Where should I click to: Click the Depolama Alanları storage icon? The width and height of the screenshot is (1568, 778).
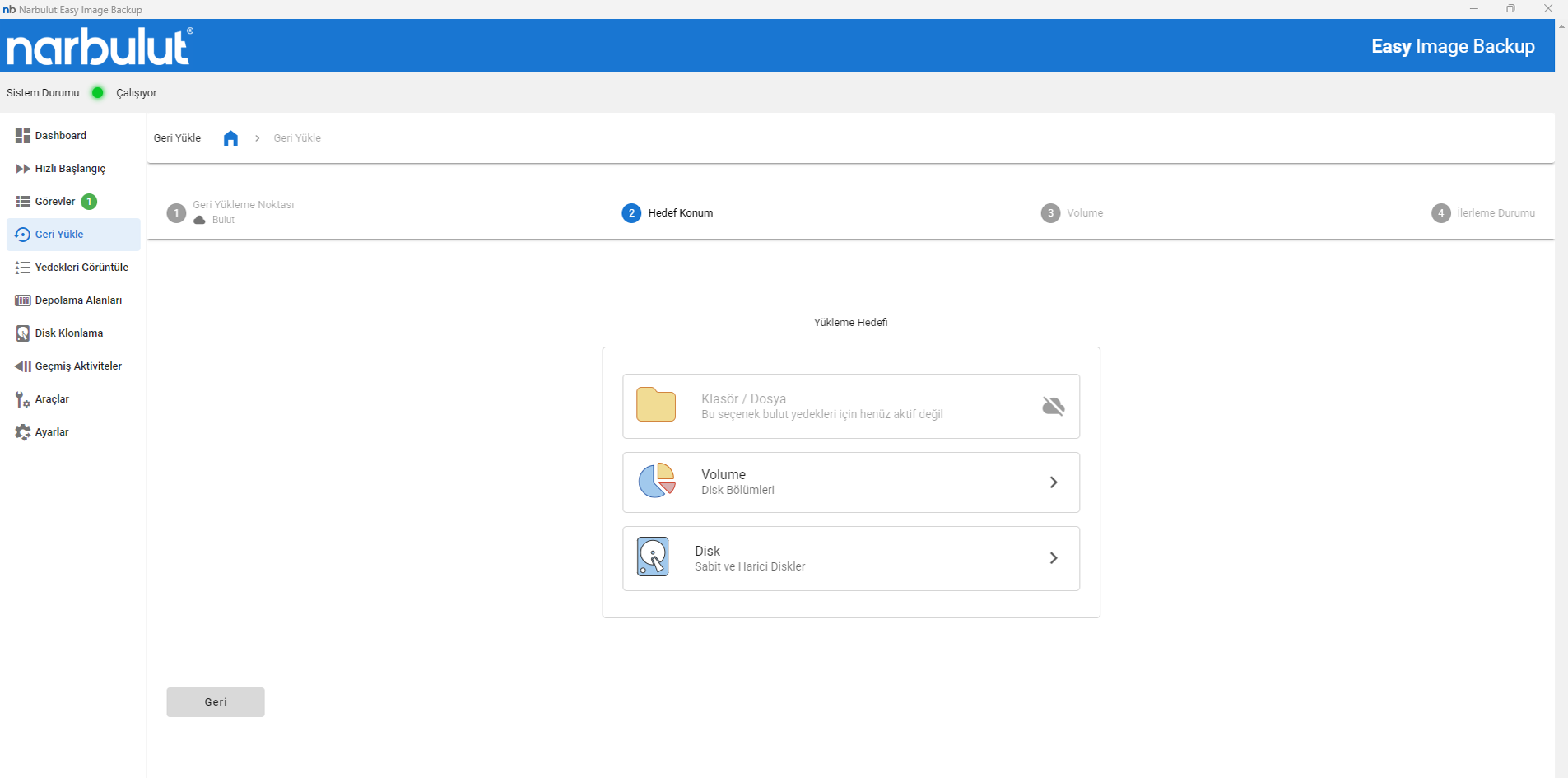pyautogui.click(x=22, y=300)
